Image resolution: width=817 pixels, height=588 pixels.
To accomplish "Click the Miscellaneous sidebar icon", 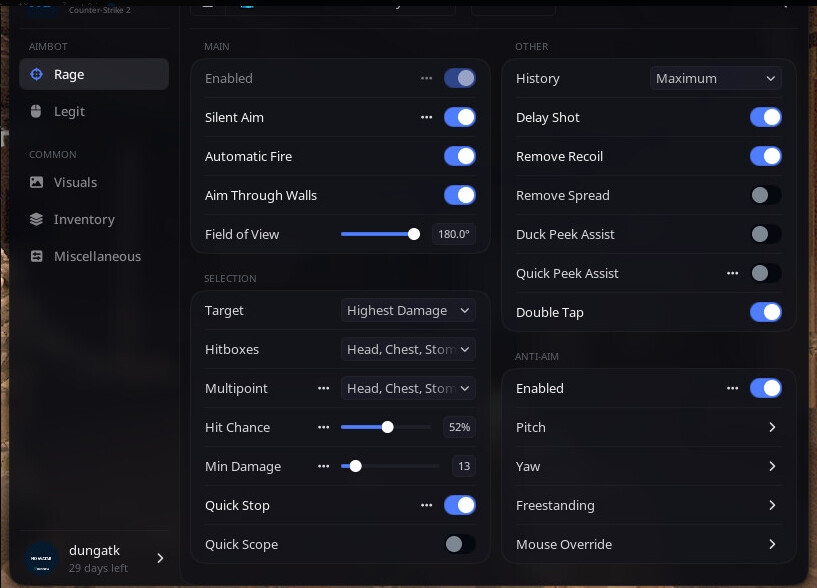I will [37, 256].
